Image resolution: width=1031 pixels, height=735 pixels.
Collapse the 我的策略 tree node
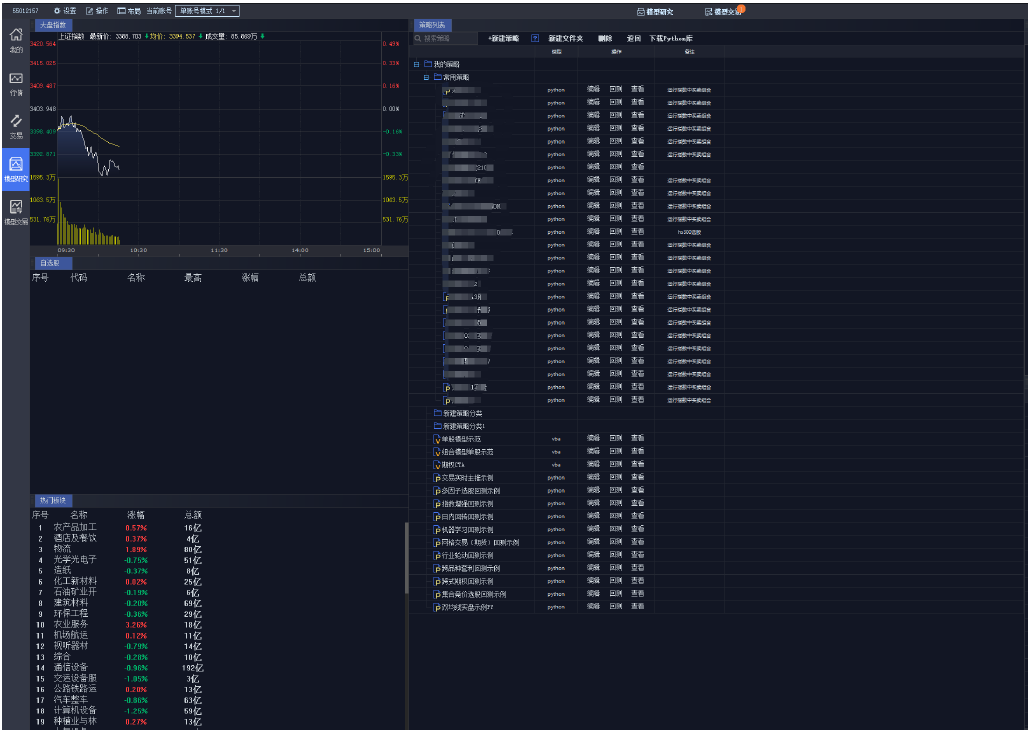pyautogui.click(x=416, y=64)
